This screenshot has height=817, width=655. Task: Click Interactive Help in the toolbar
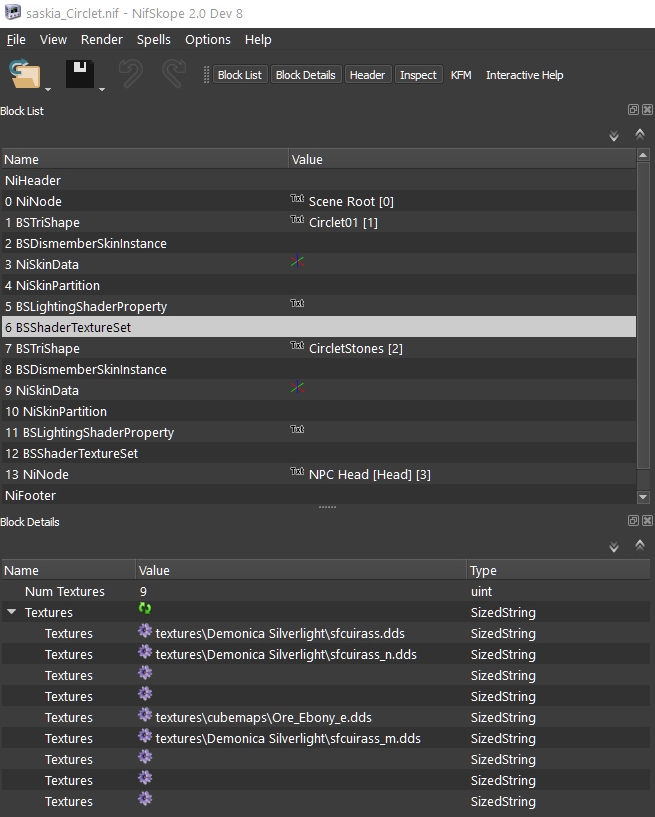click(x=524, y=75)
